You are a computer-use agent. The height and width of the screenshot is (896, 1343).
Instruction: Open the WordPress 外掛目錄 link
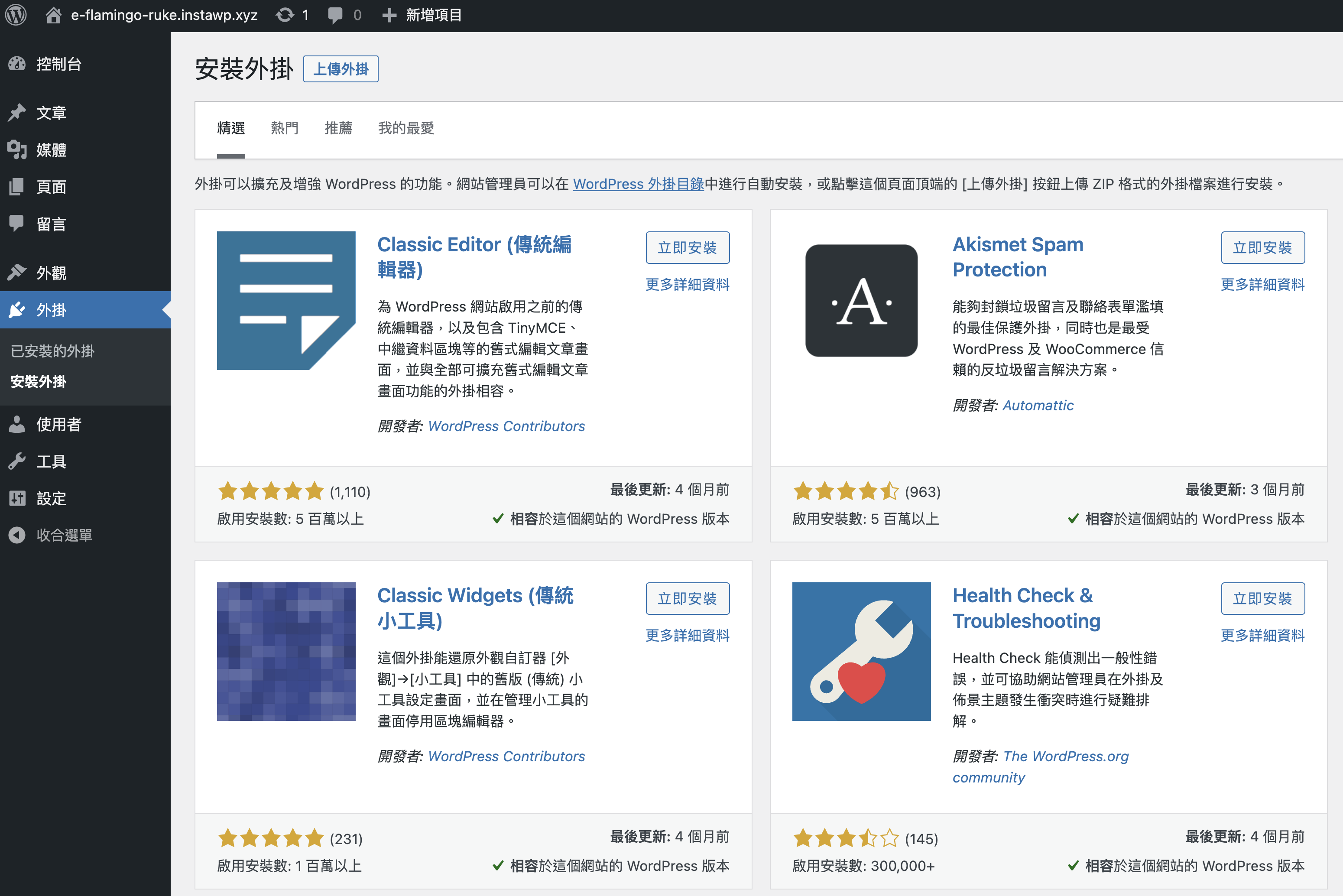638,184
